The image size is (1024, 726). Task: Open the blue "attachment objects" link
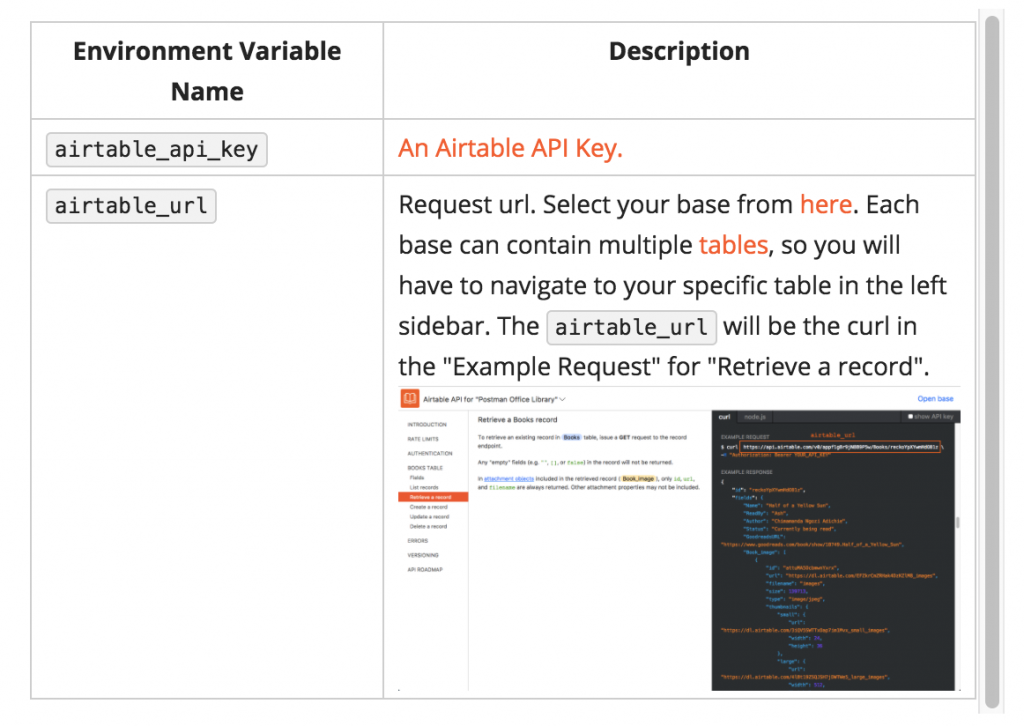[509, 479]
